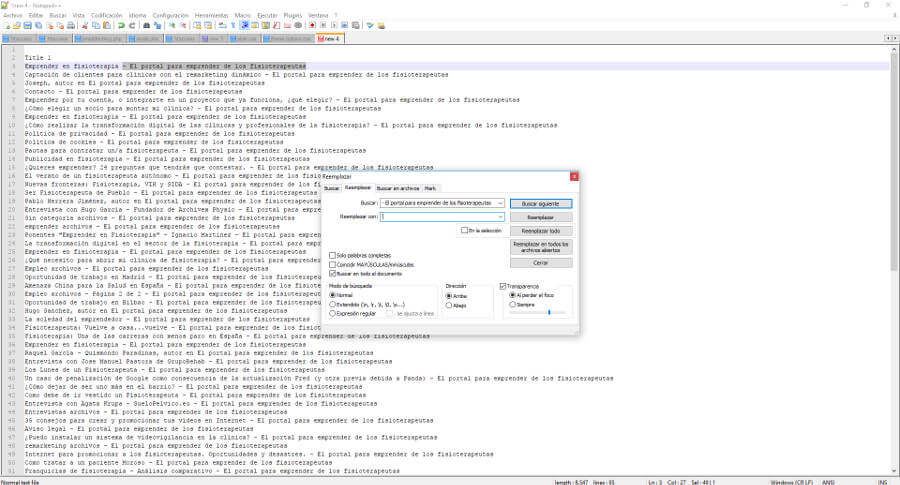This screenshot has width=900, height=485.
Task: Open the Archivo menu
Action: 13,15
